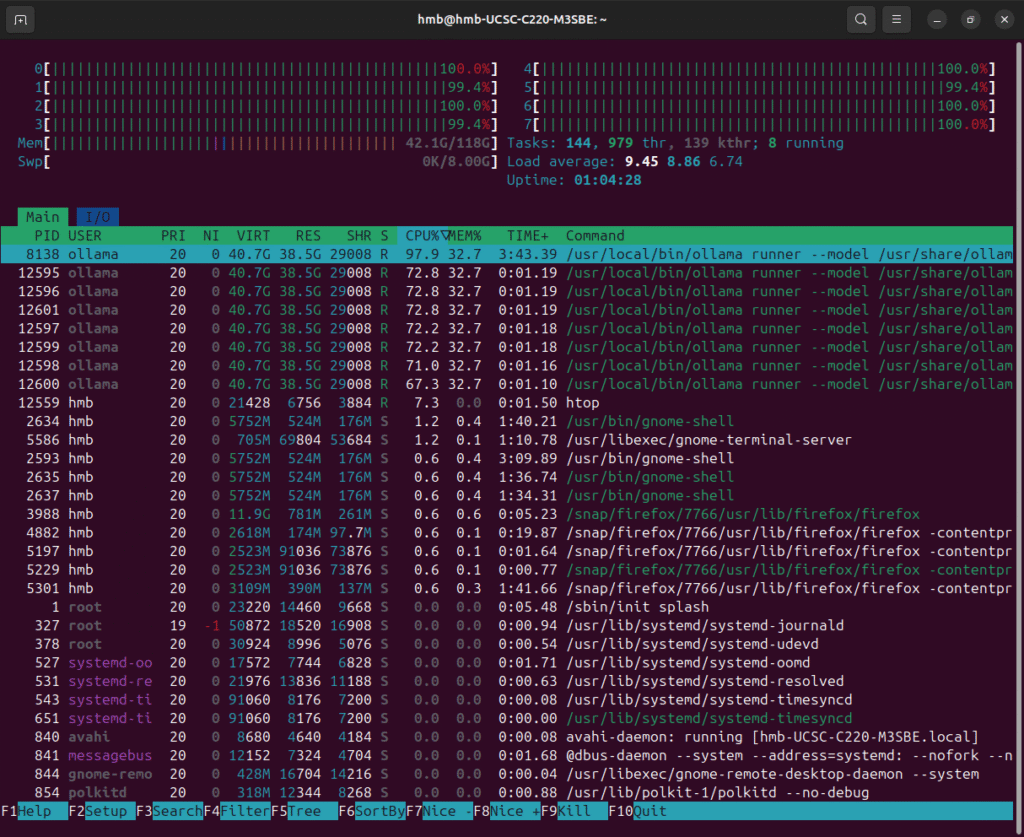The image size is (1024, 837).
Task: Toggle F5 Tree view
Action: (304, 811)
